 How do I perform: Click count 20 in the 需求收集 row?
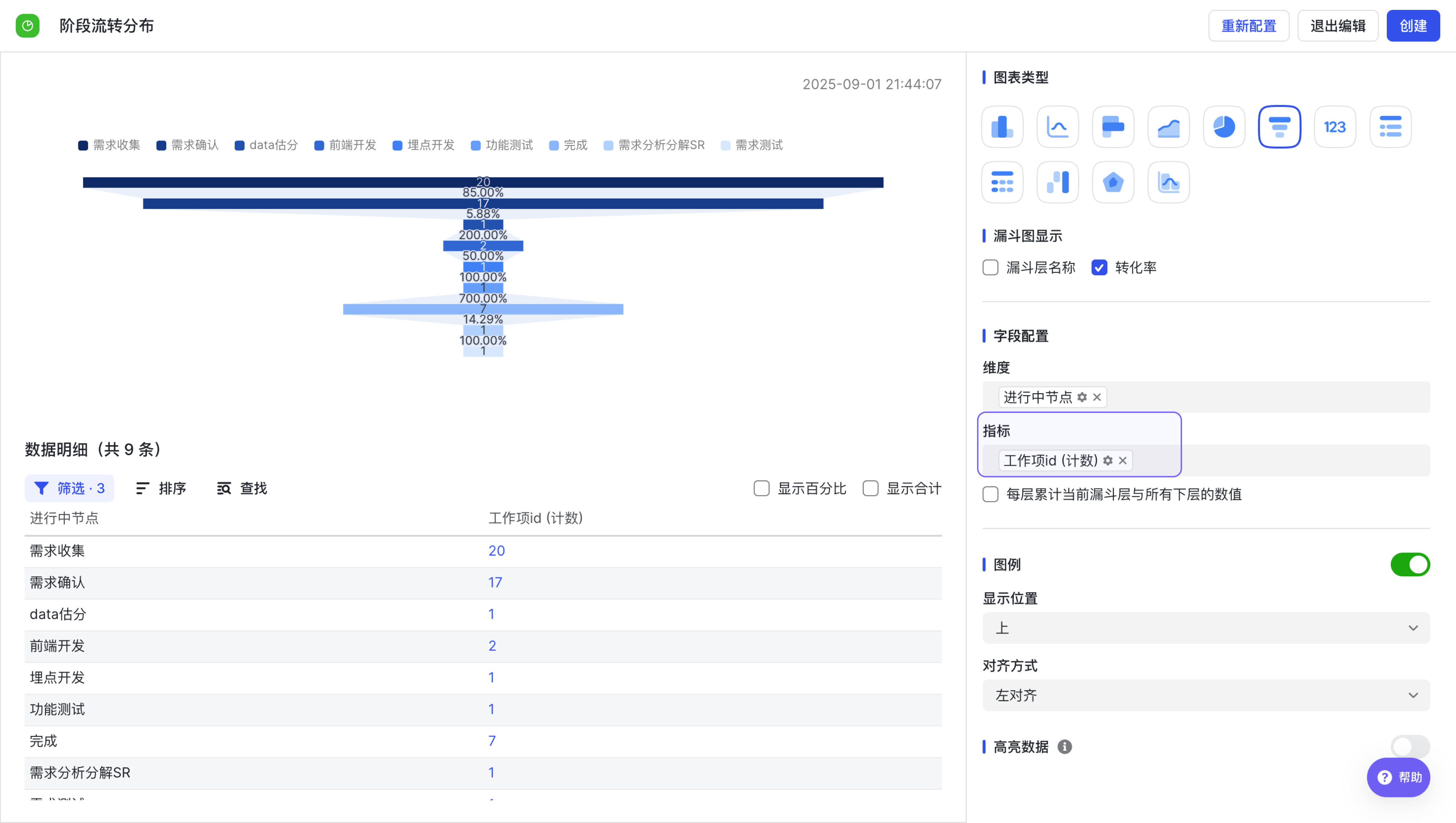pos(496,551)
